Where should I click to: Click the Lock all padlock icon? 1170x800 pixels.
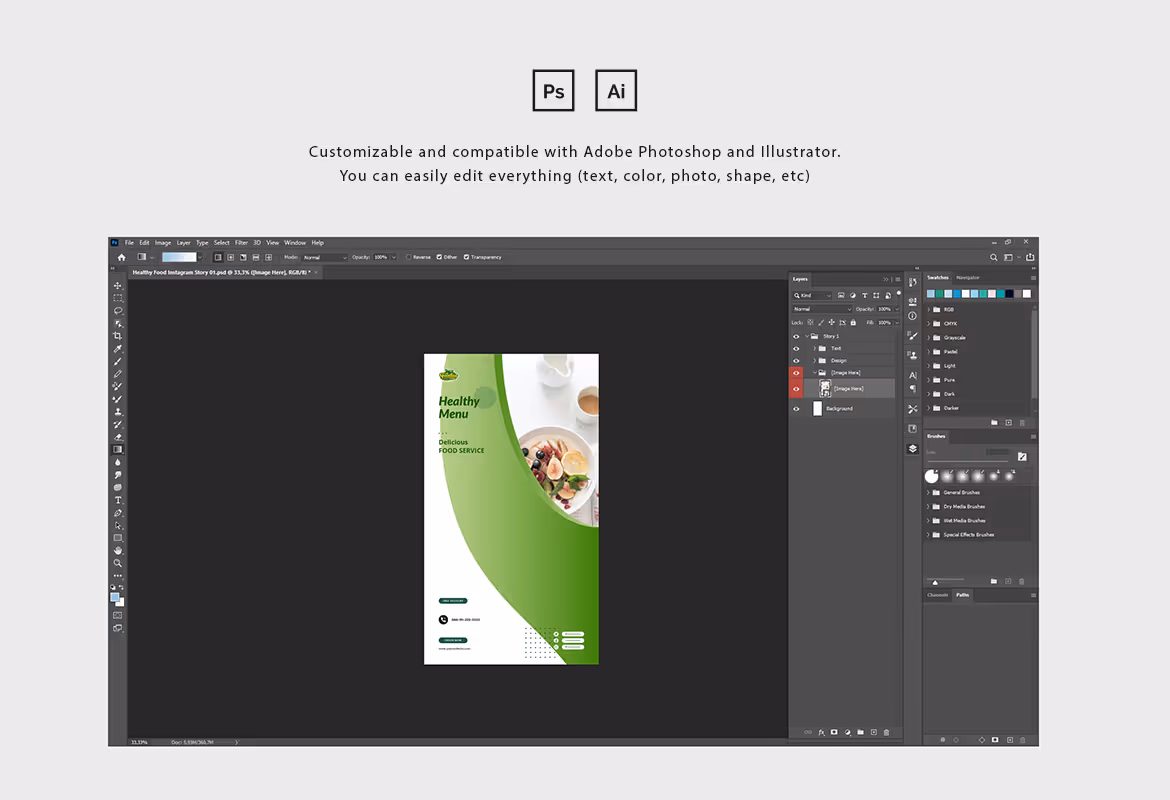(x=854, y=322)
